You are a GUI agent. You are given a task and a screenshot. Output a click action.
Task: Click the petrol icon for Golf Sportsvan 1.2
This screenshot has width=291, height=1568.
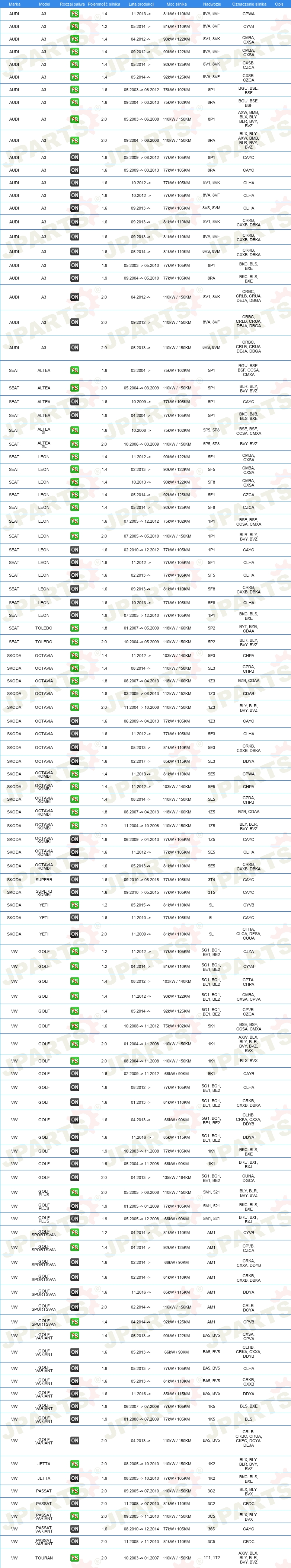[74, 1233]
